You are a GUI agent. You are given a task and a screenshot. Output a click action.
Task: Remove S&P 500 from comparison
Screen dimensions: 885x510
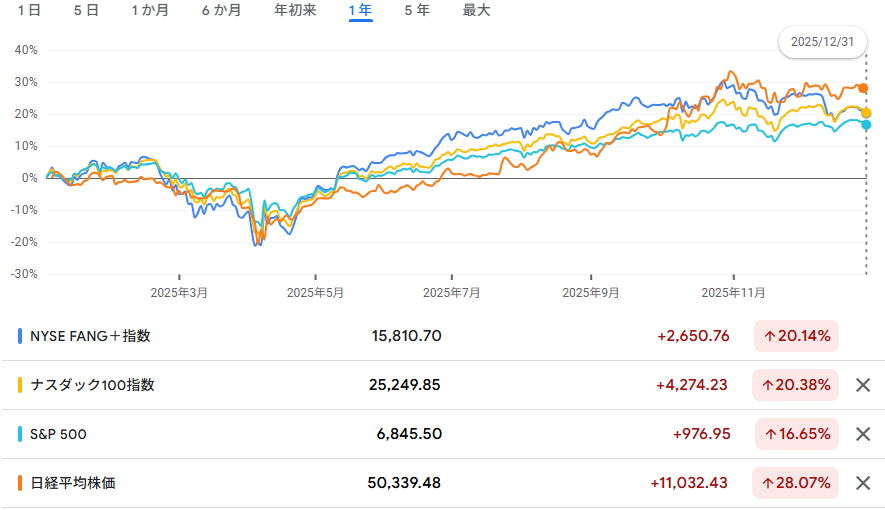click(863, 434)
